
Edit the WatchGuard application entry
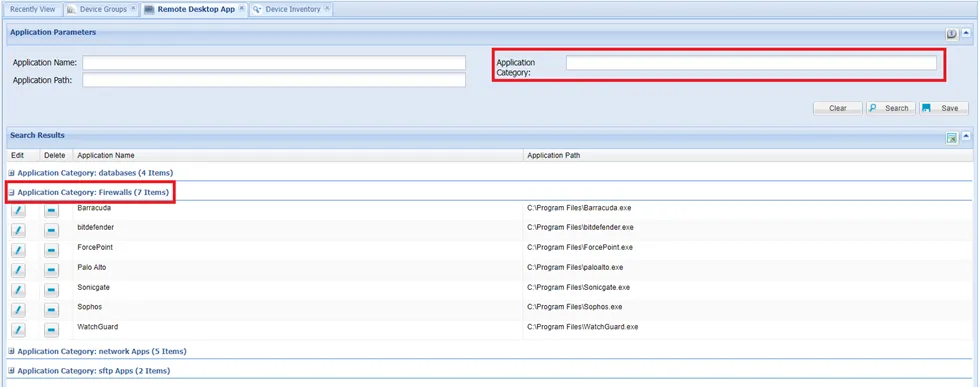tap(18, 331)
